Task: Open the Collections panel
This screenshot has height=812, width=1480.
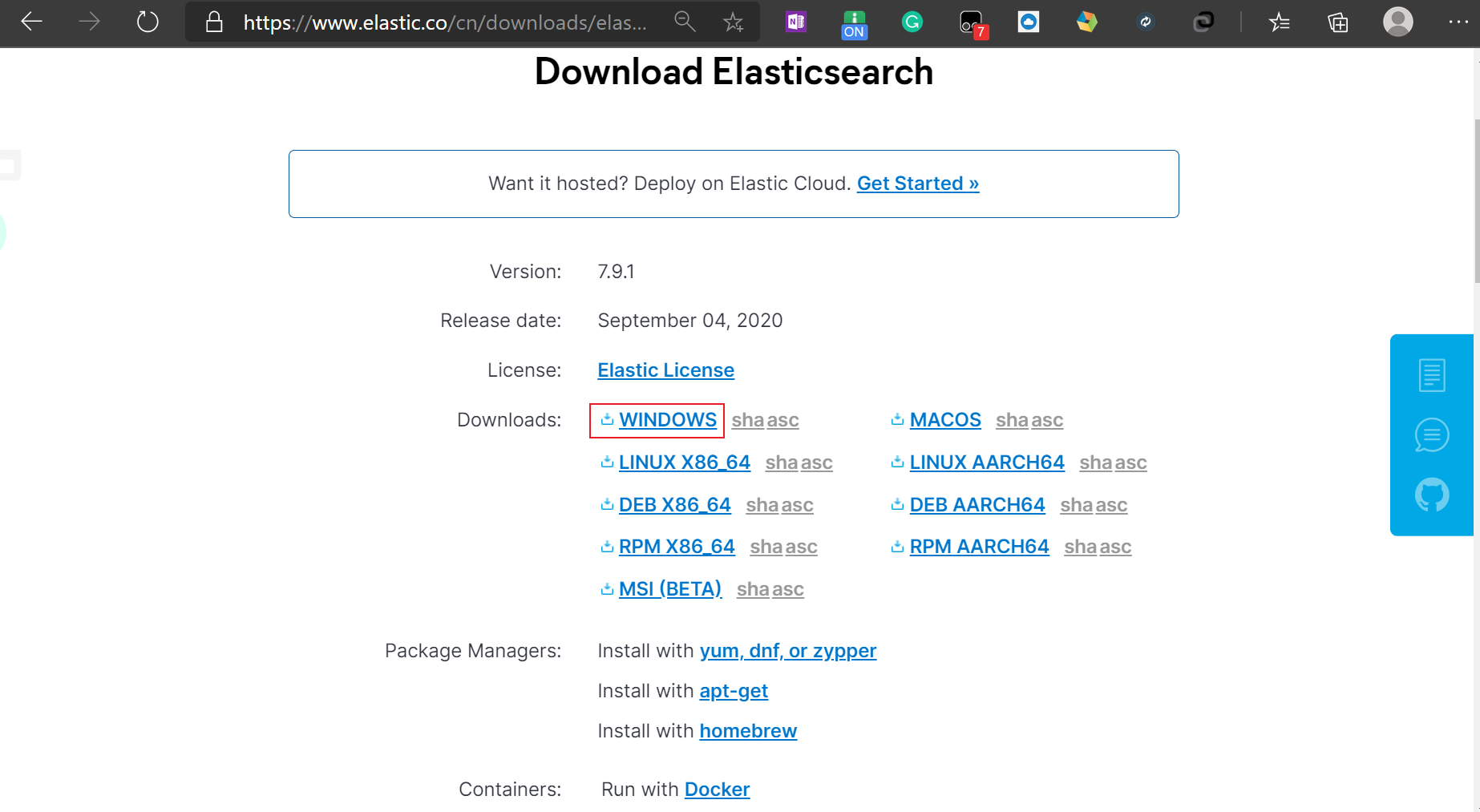Action: [x=1338, y=22]
